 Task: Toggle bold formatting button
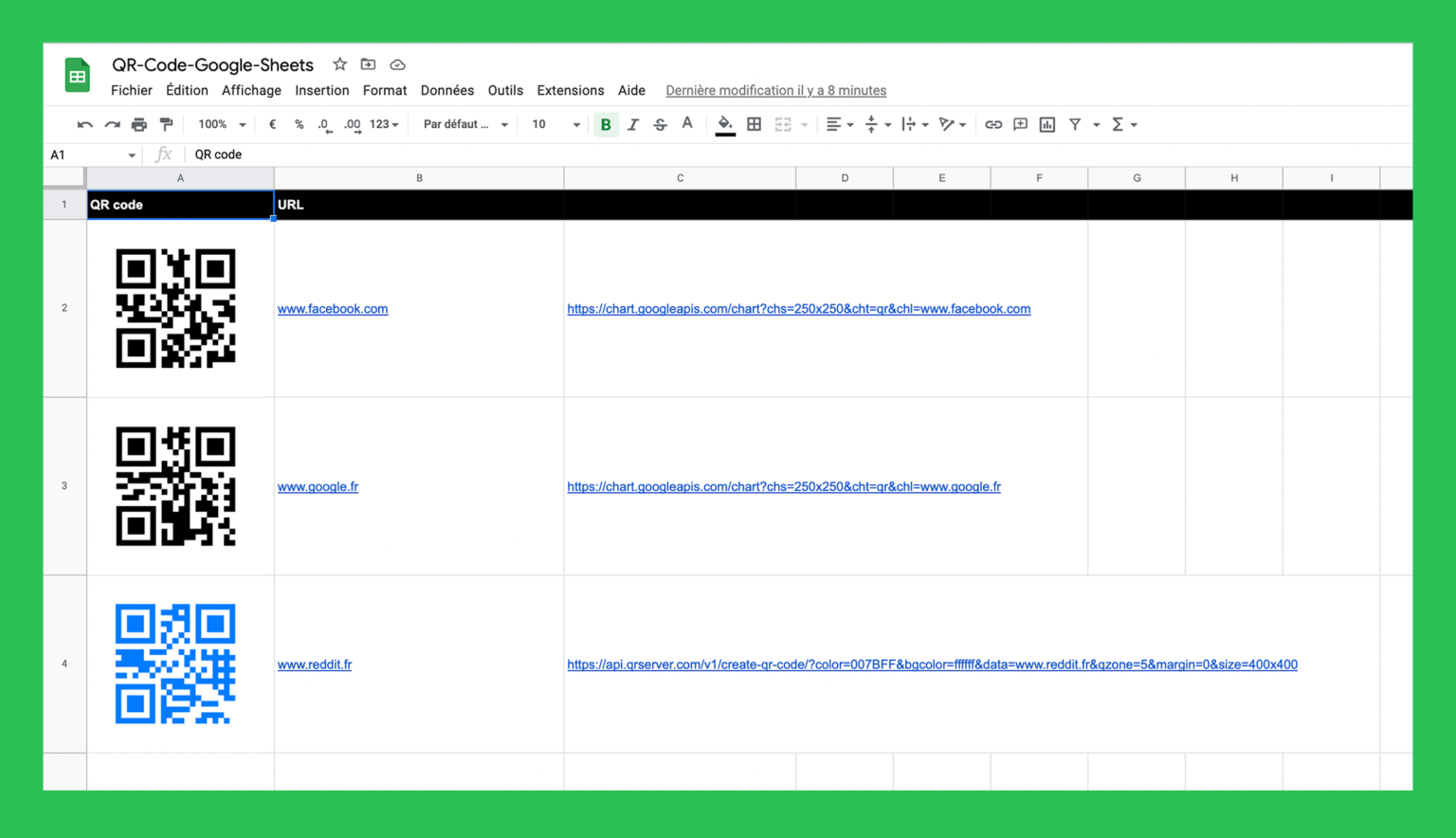(606, 124)
